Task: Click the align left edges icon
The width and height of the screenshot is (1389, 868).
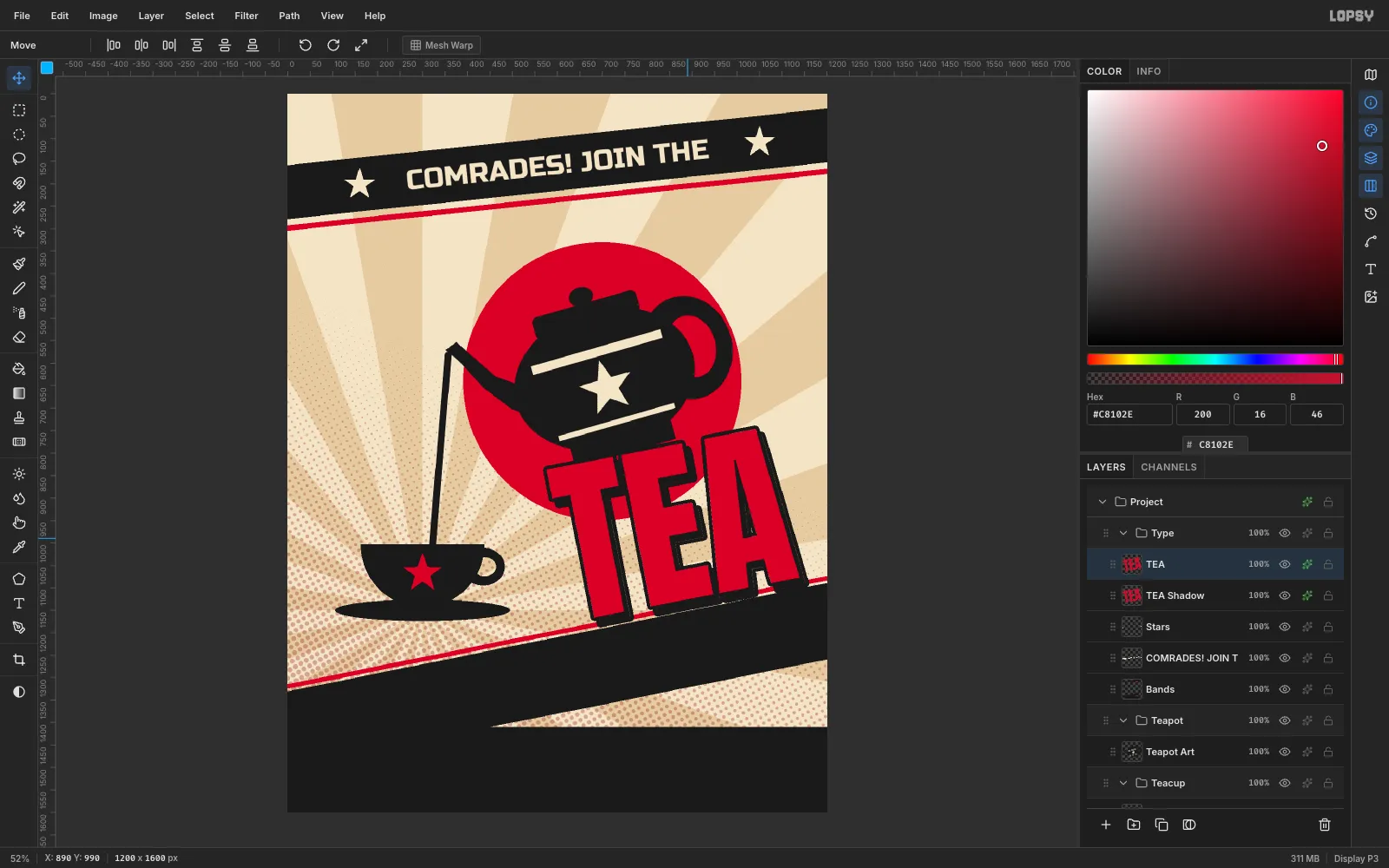Action: pos(114,45)
